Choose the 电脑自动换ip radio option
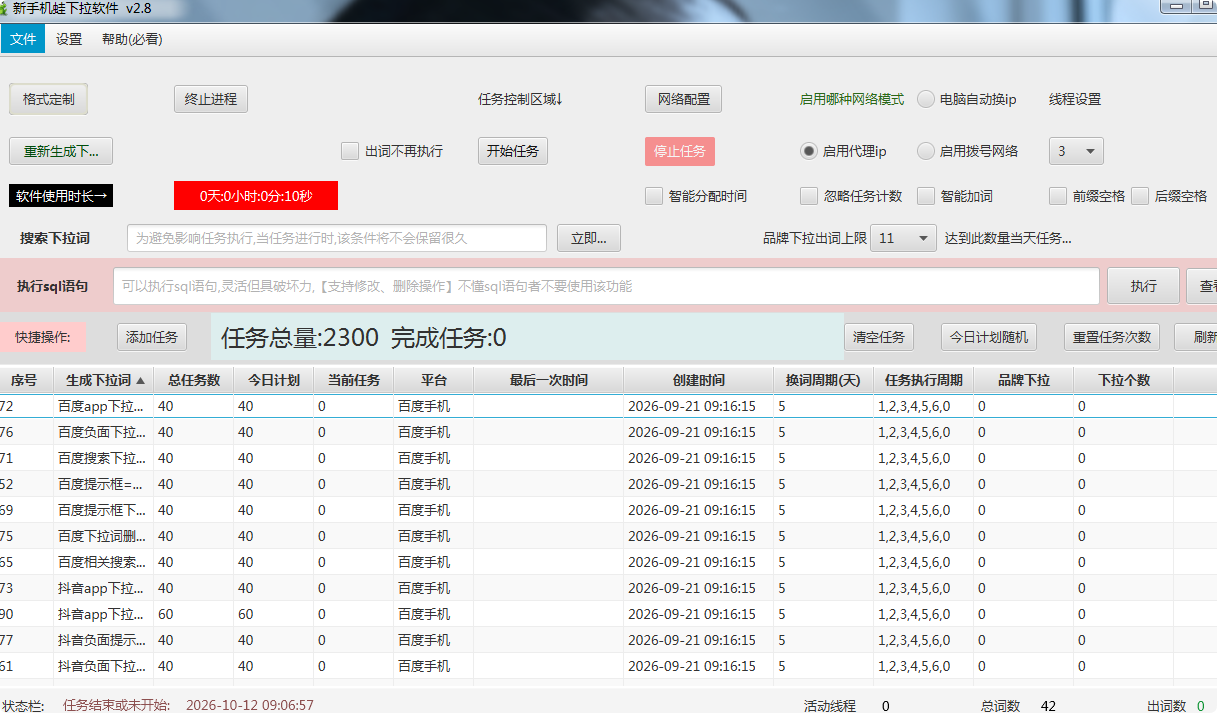The image size is (1217, 713). click(926, 99)
